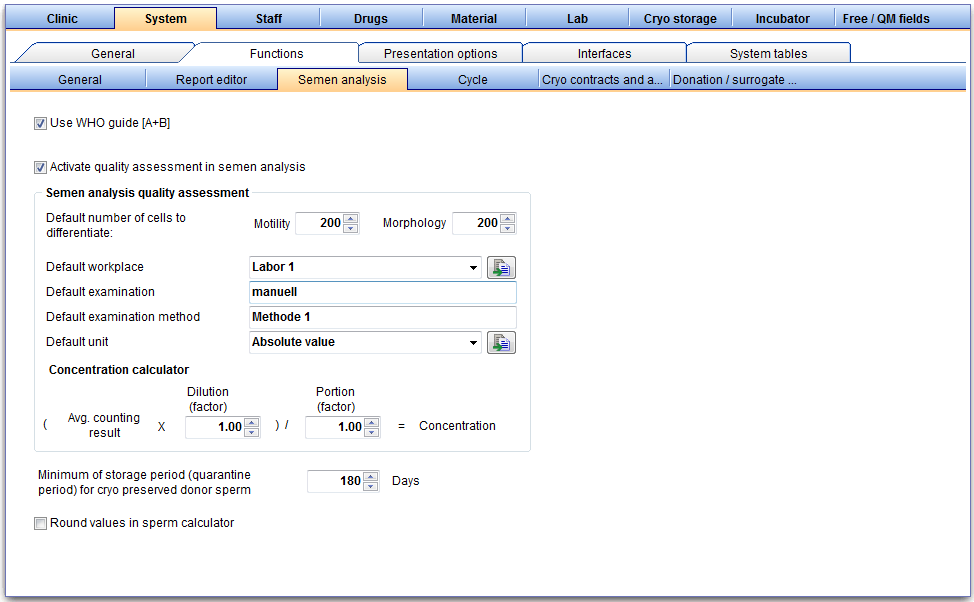Viewport: 974px width, 602px height.
Task: Enable Round values in sperm calculator
Action: (40, 524)
